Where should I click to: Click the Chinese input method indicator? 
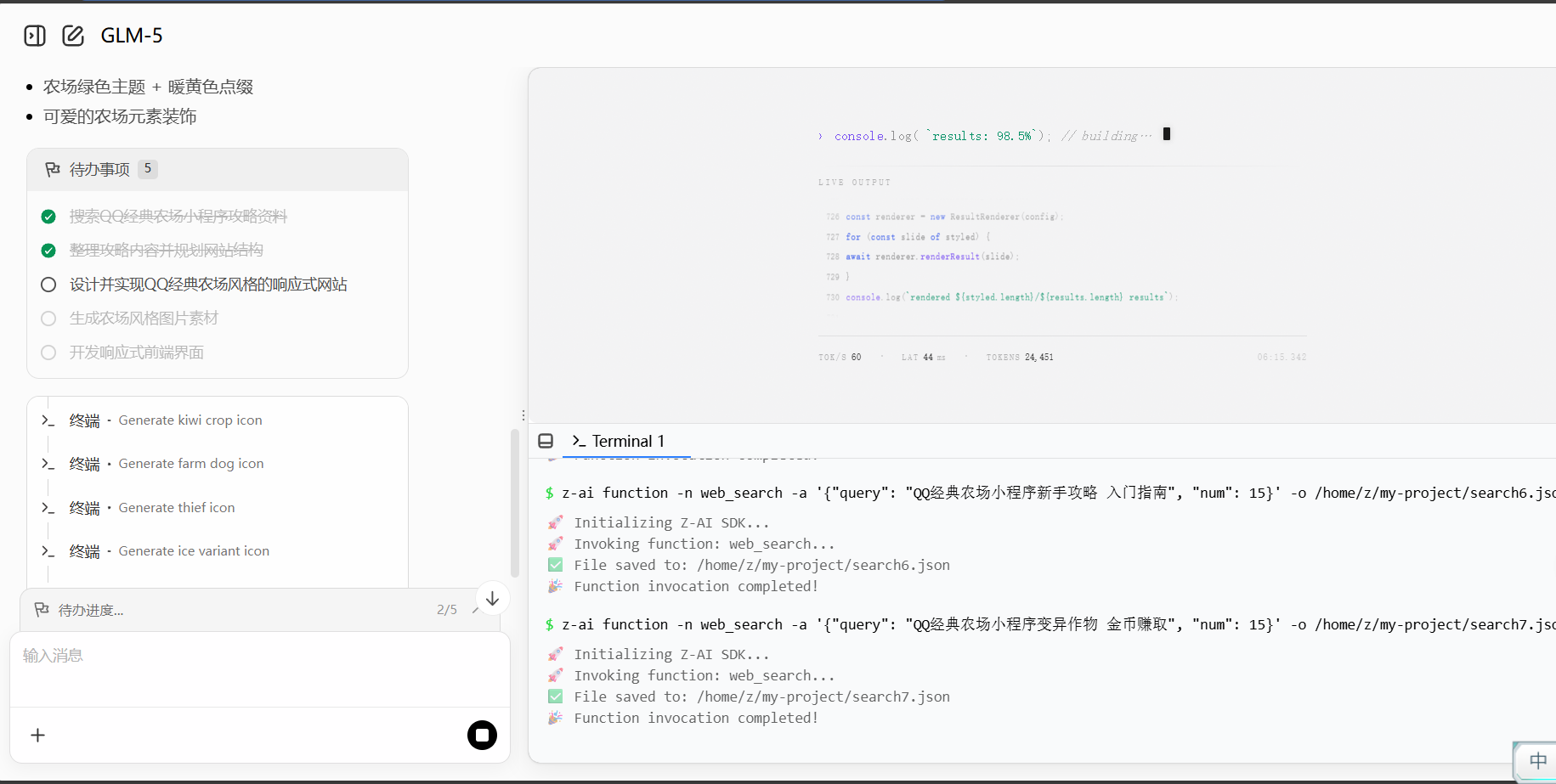coord(1538,761)
